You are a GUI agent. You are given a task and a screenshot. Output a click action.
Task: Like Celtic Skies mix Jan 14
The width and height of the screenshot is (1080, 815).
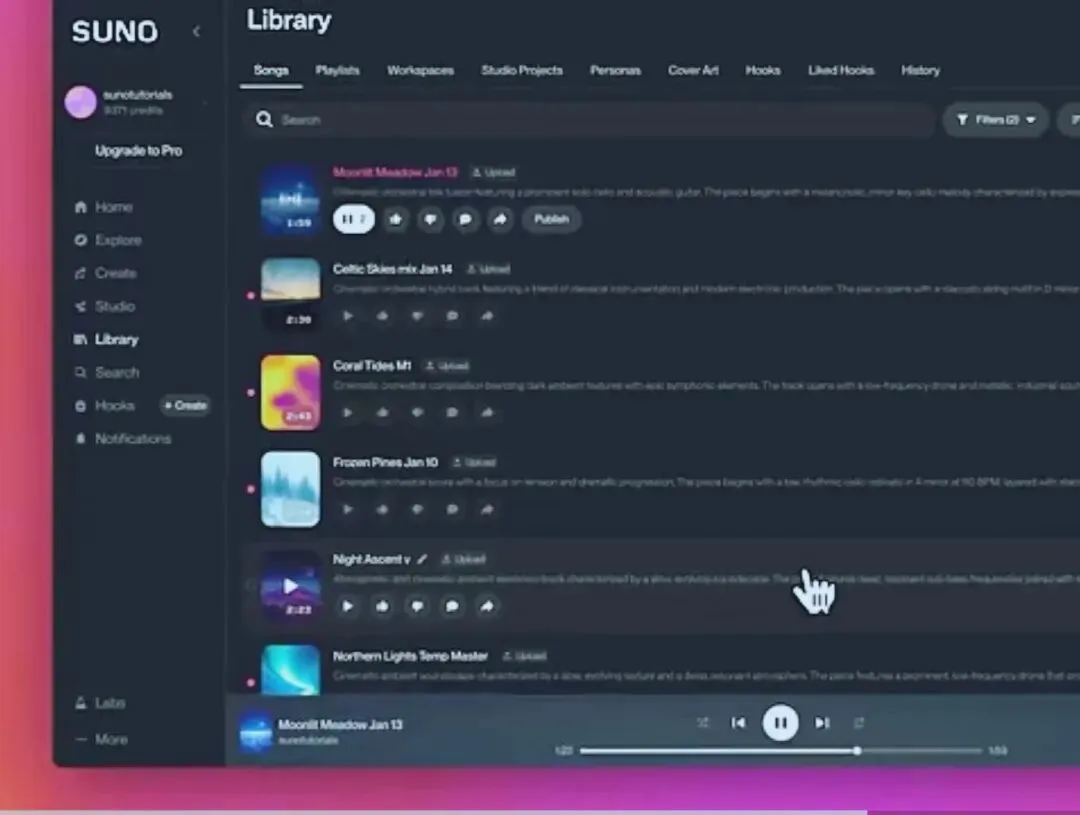pyautogui.click(x=382, y=316)
